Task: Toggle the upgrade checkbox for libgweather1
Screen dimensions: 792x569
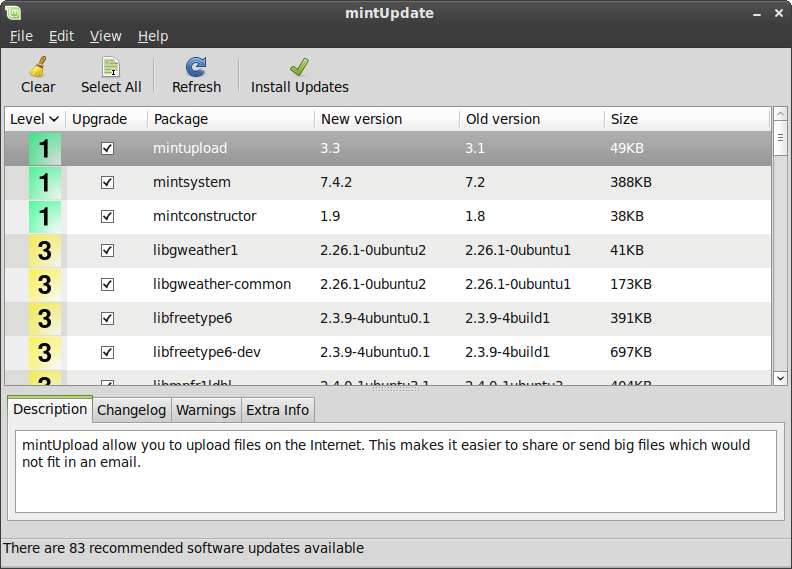Action: (107, 250)
